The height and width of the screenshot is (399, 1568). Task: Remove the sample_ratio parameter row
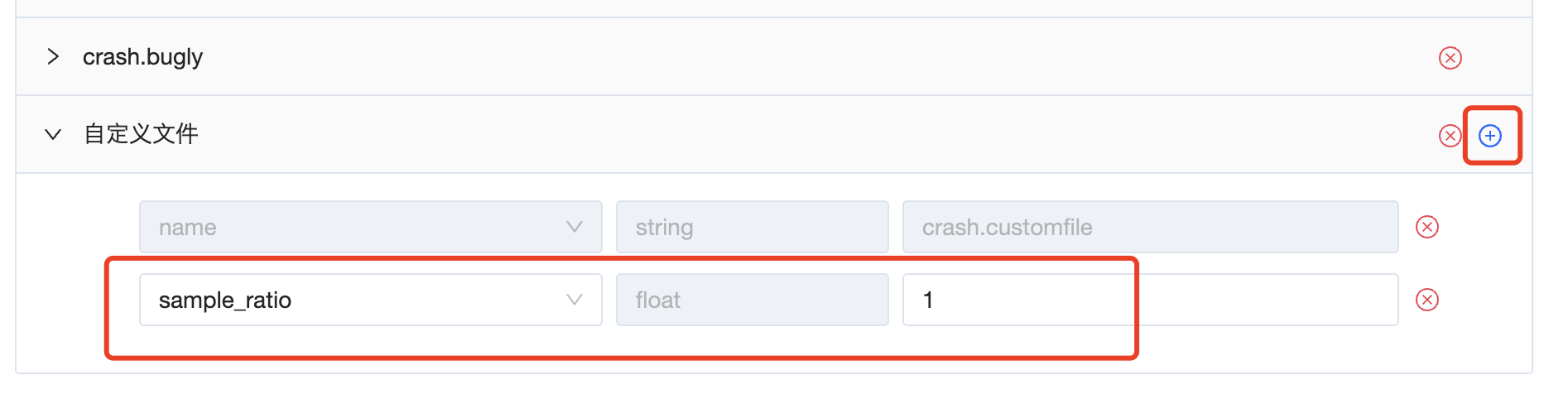click(x=1427, y=300)
